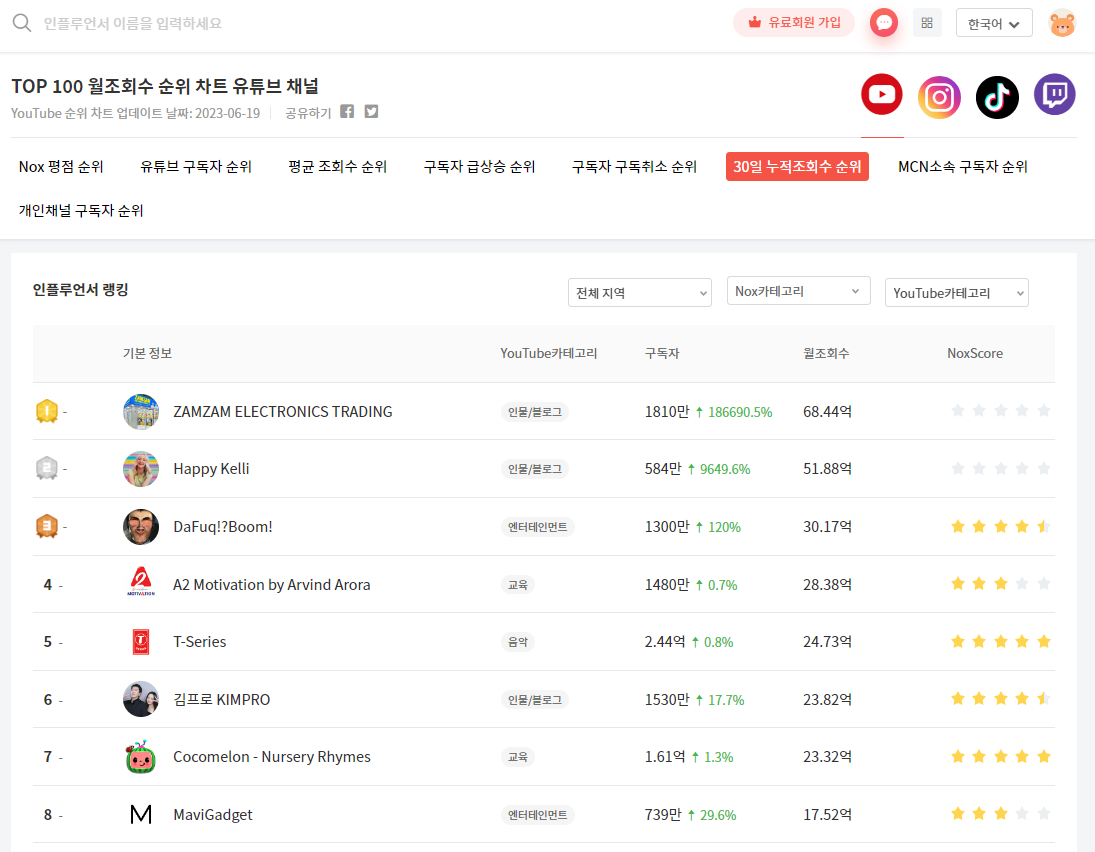This screenshot has height=852, width=1095.
Task: Click the 186690.5% growth value
Action: (x=740, y=412)
